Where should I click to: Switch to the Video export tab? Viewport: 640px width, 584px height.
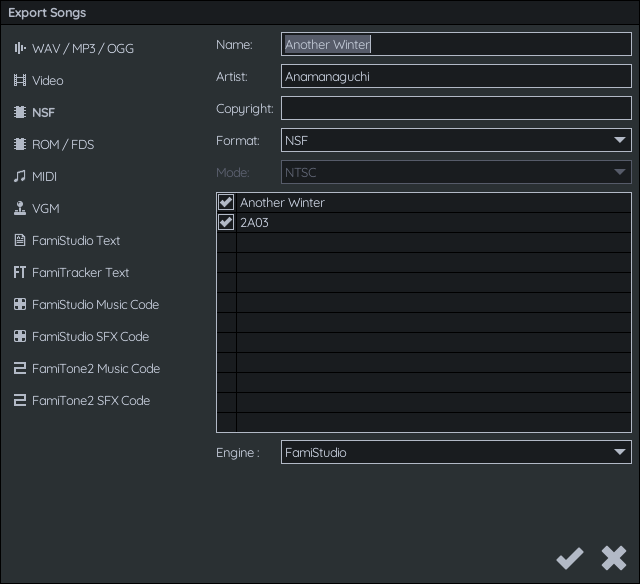tap(39, 80)
